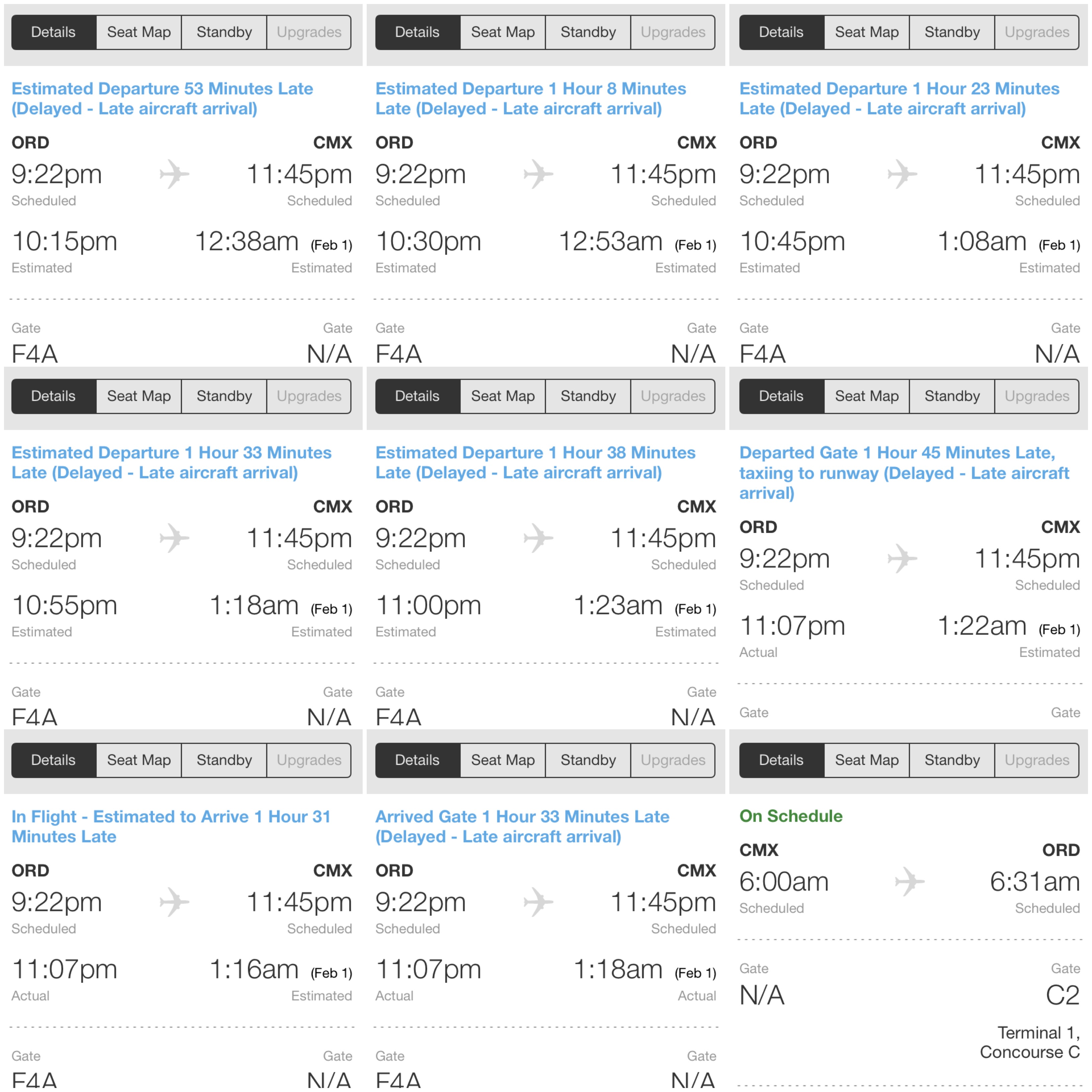1092x1092 pixels.
Task: Open Seat Map tab in the Arrived Gate panel
Action: (503, 760)
